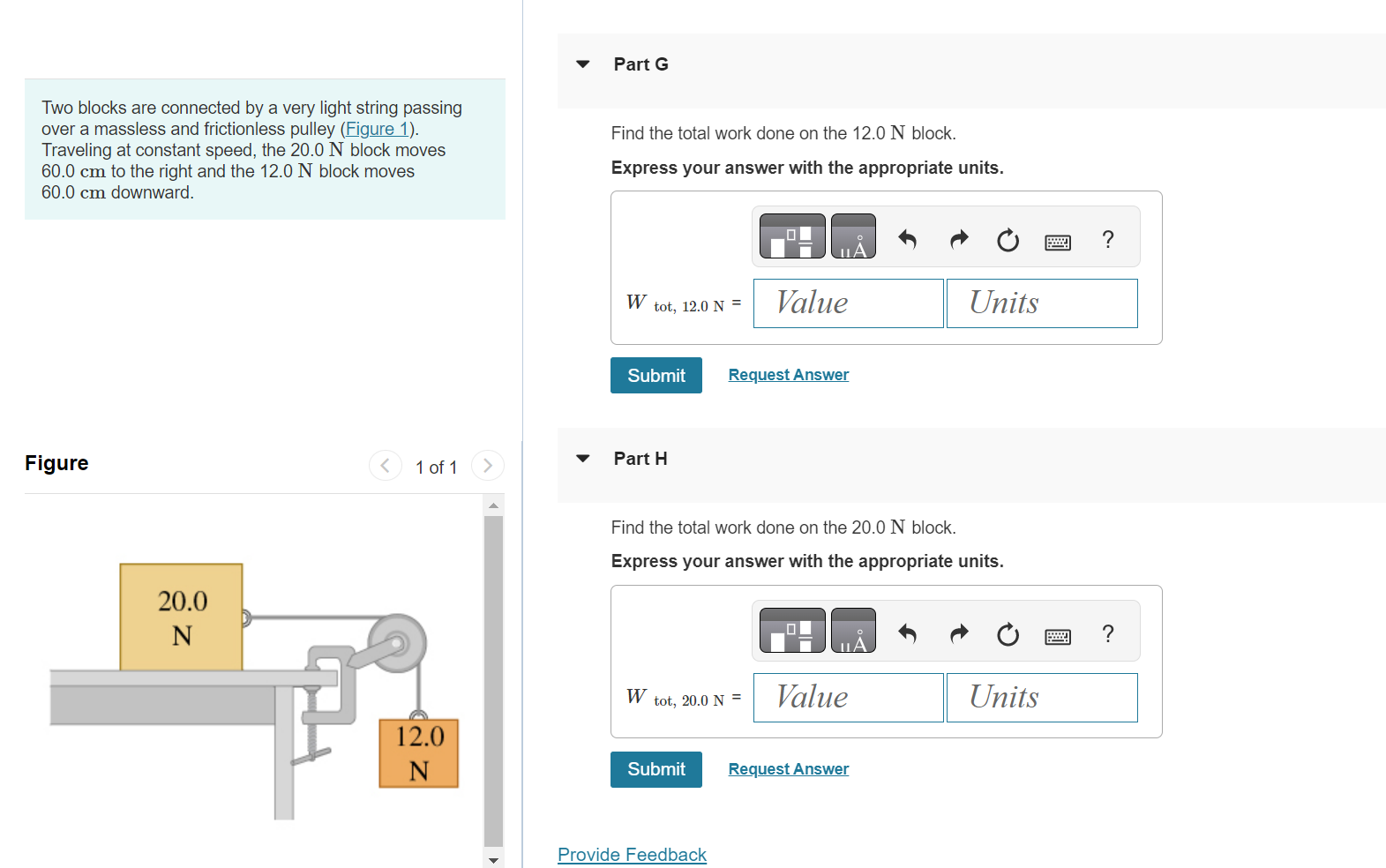Reset the Part H answer with circular arrow icon
This screenshot has width=1386, height=868.
(1008, 633)
